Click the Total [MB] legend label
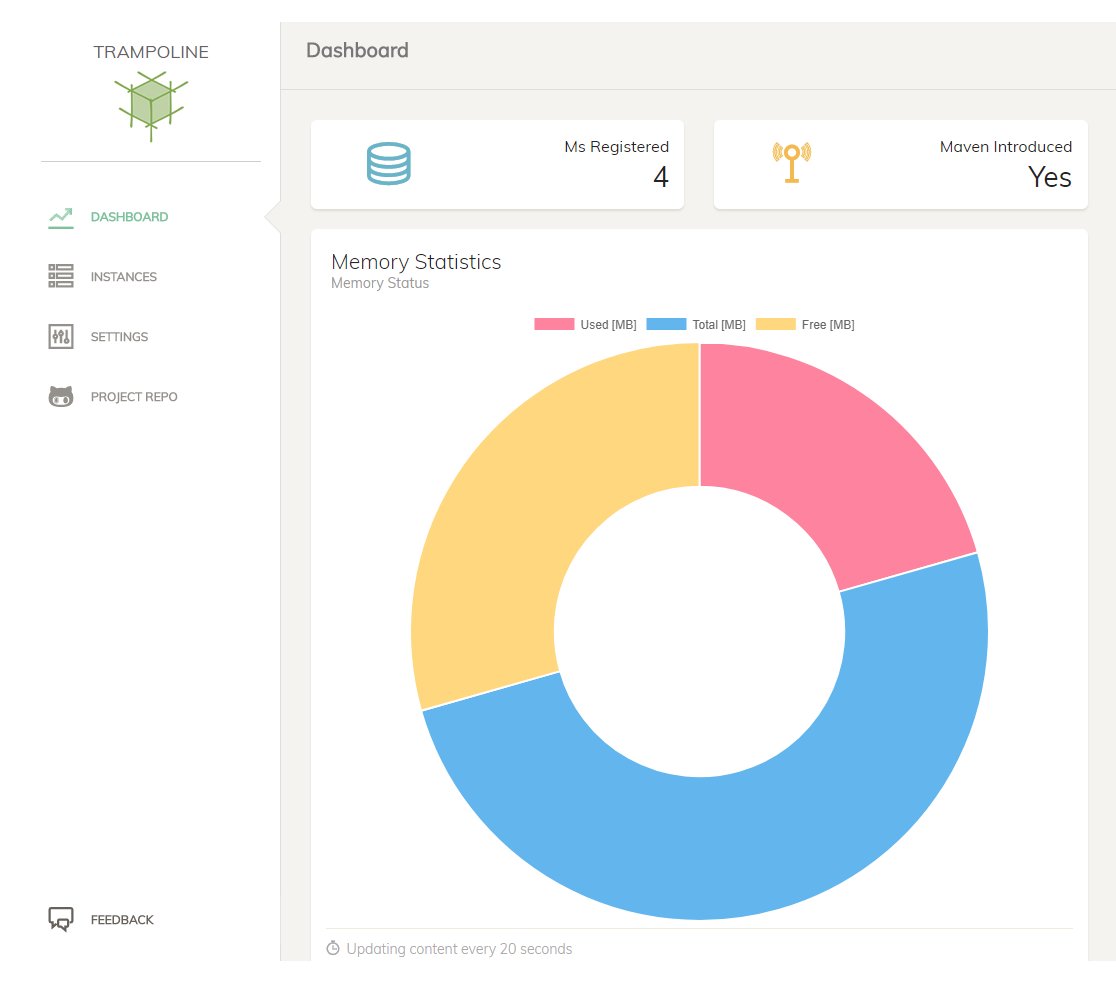Screen dimensions: 1116x984 719,324
